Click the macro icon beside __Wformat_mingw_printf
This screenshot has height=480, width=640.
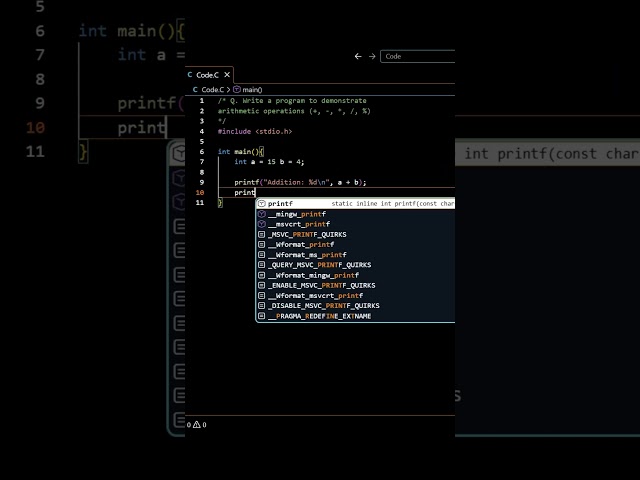[x=262, y=275]
